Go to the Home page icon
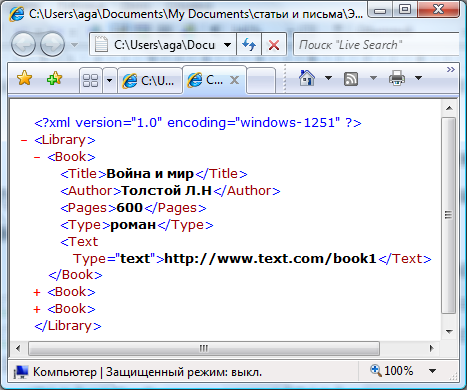467x390 pixels. pyautogui.click(x=307, y=78)
